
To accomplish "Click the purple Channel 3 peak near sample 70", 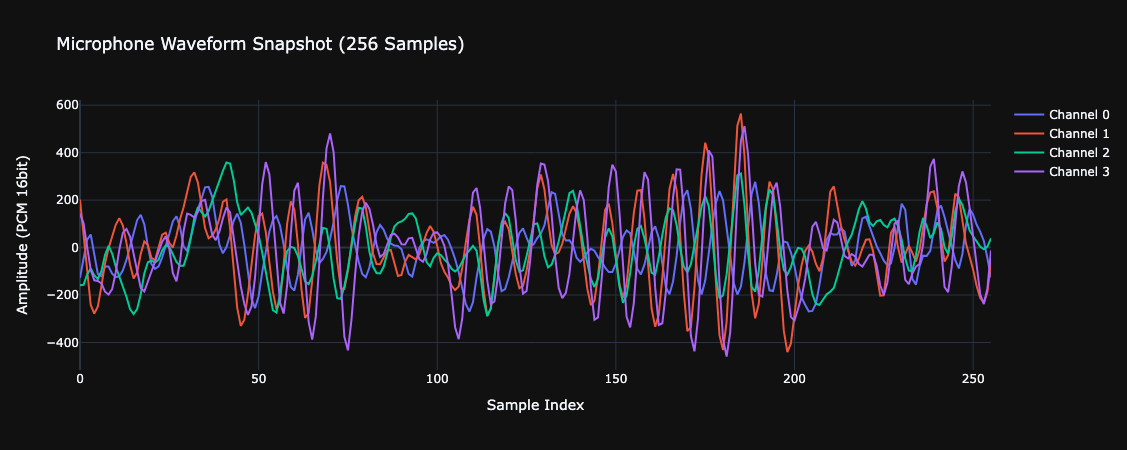I will click(330, 134).
